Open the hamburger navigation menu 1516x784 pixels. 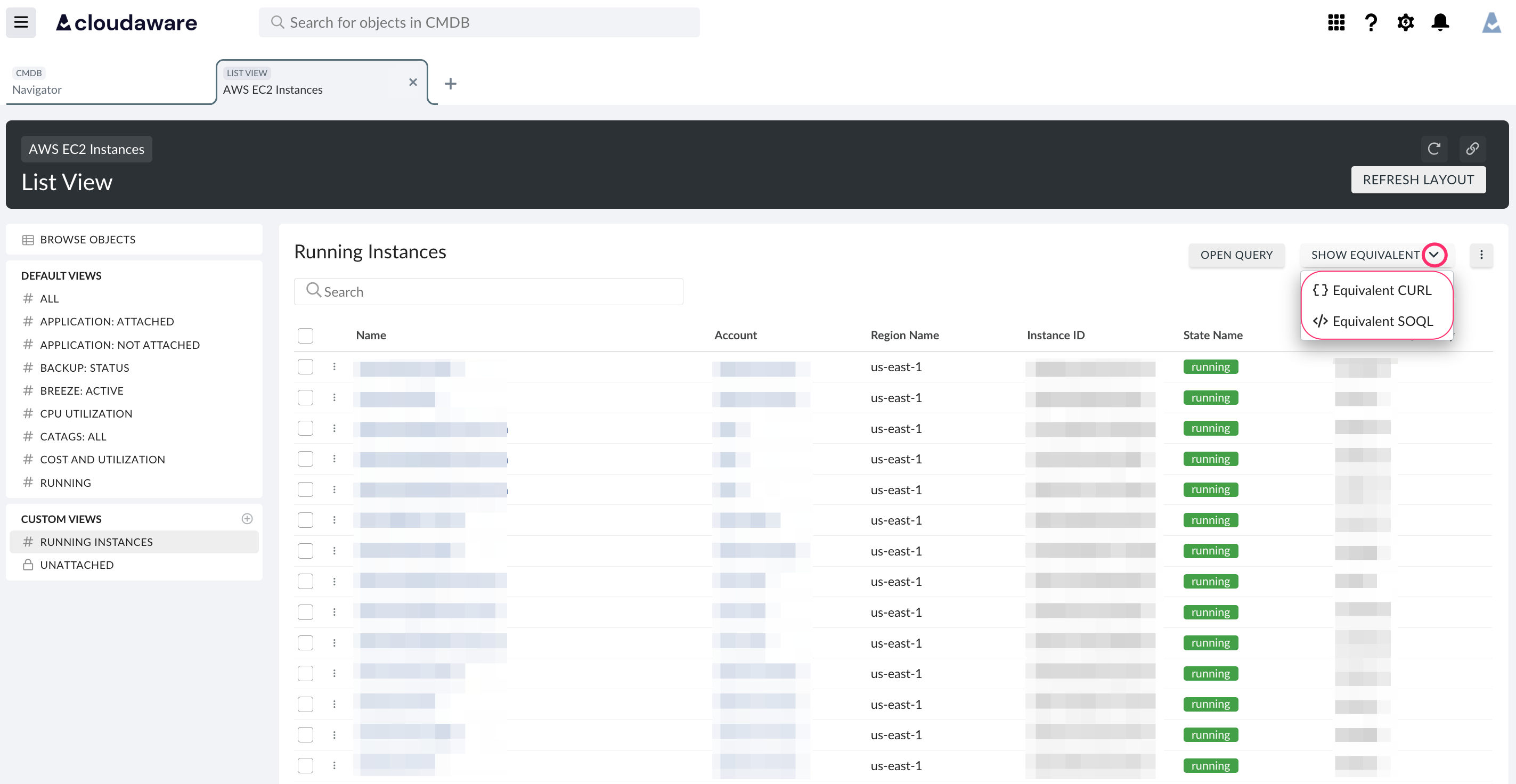pos(21,22)
